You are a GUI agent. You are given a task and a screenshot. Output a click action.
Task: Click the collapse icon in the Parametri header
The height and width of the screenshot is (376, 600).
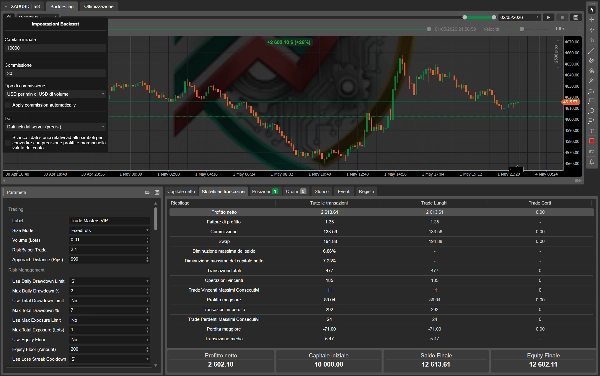coord(157,192)
